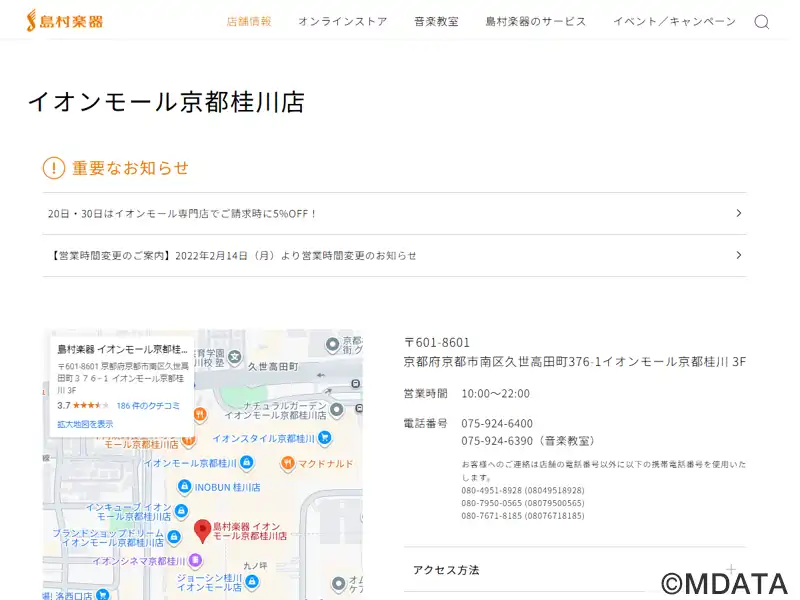Expand the 営業時間変更 notice chevron
800x600 pixels.
pyautogui.click(x=738, y=255)
